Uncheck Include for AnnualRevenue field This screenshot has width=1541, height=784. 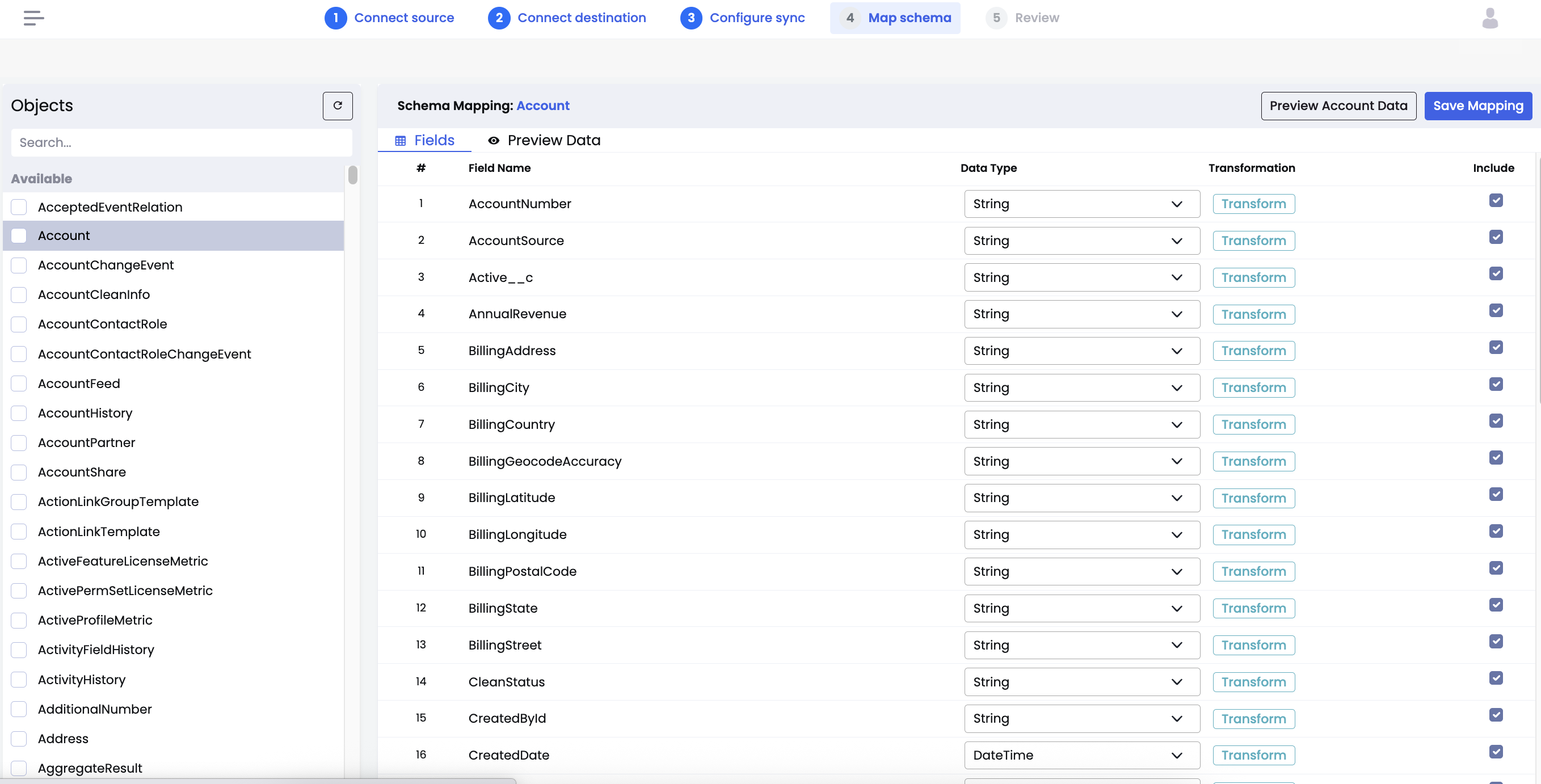(x=1496, y=310)
